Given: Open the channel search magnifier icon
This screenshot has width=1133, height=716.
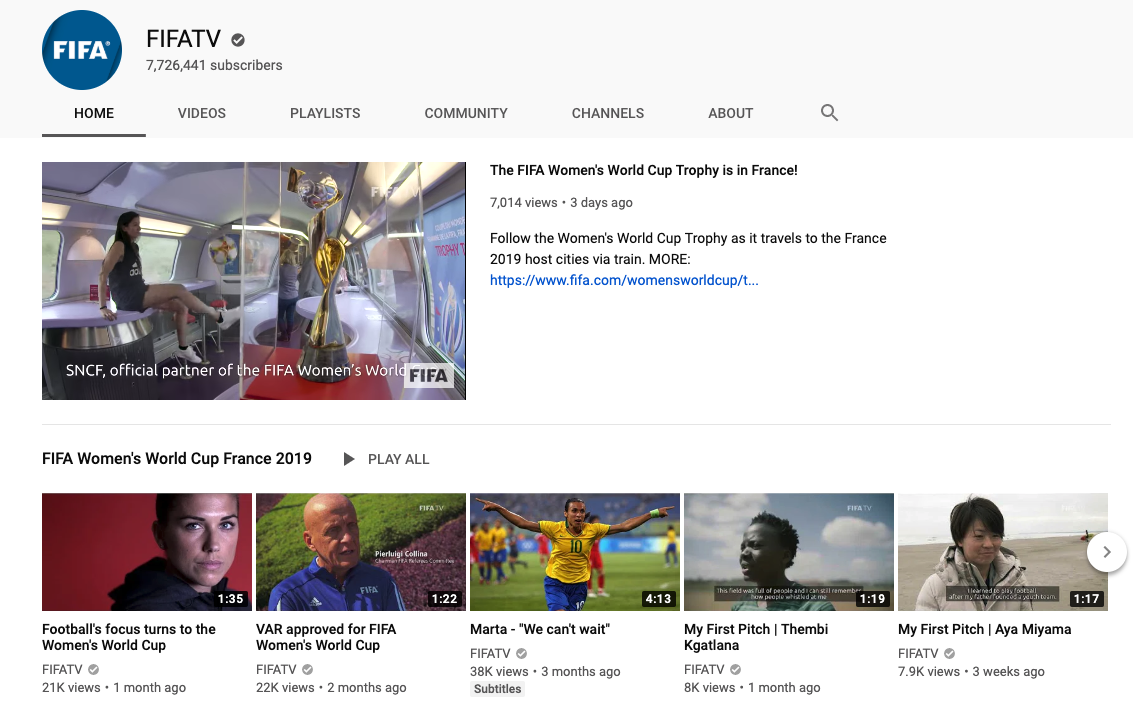Looking at the screenshot, I should pos(829,113).
